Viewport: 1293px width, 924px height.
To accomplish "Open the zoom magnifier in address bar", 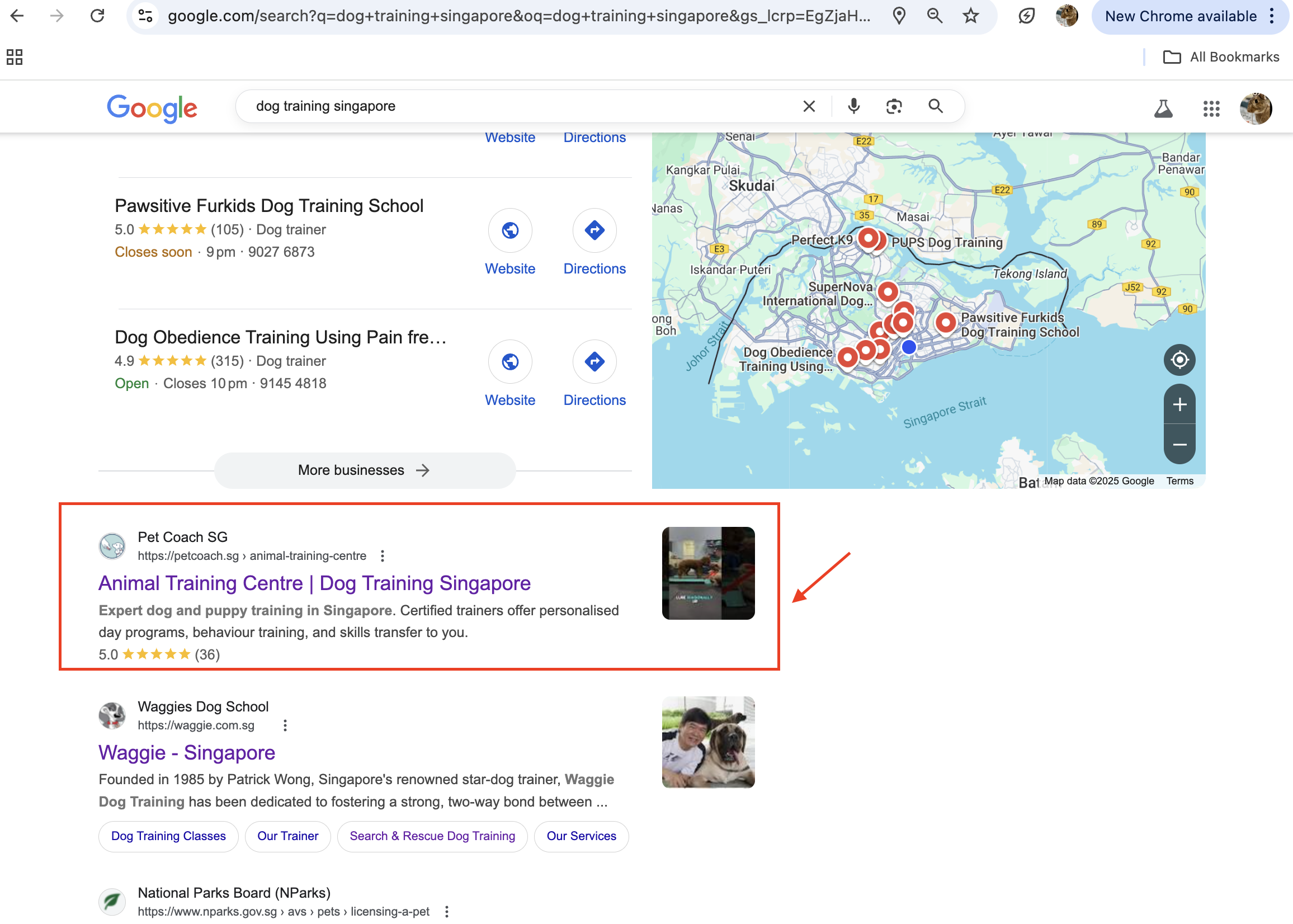I will click(x=935, y=16).
